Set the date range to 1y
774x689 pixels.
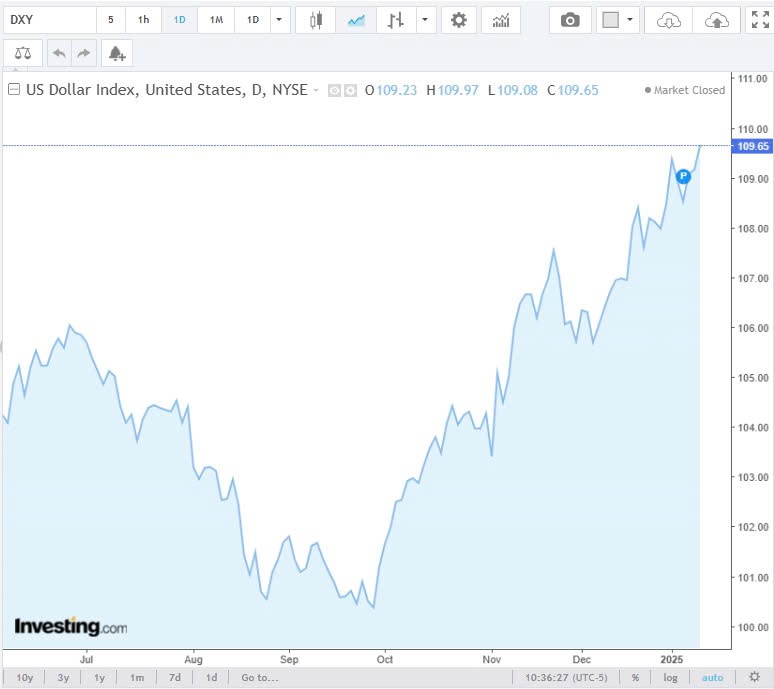click(x=100, y=677)
